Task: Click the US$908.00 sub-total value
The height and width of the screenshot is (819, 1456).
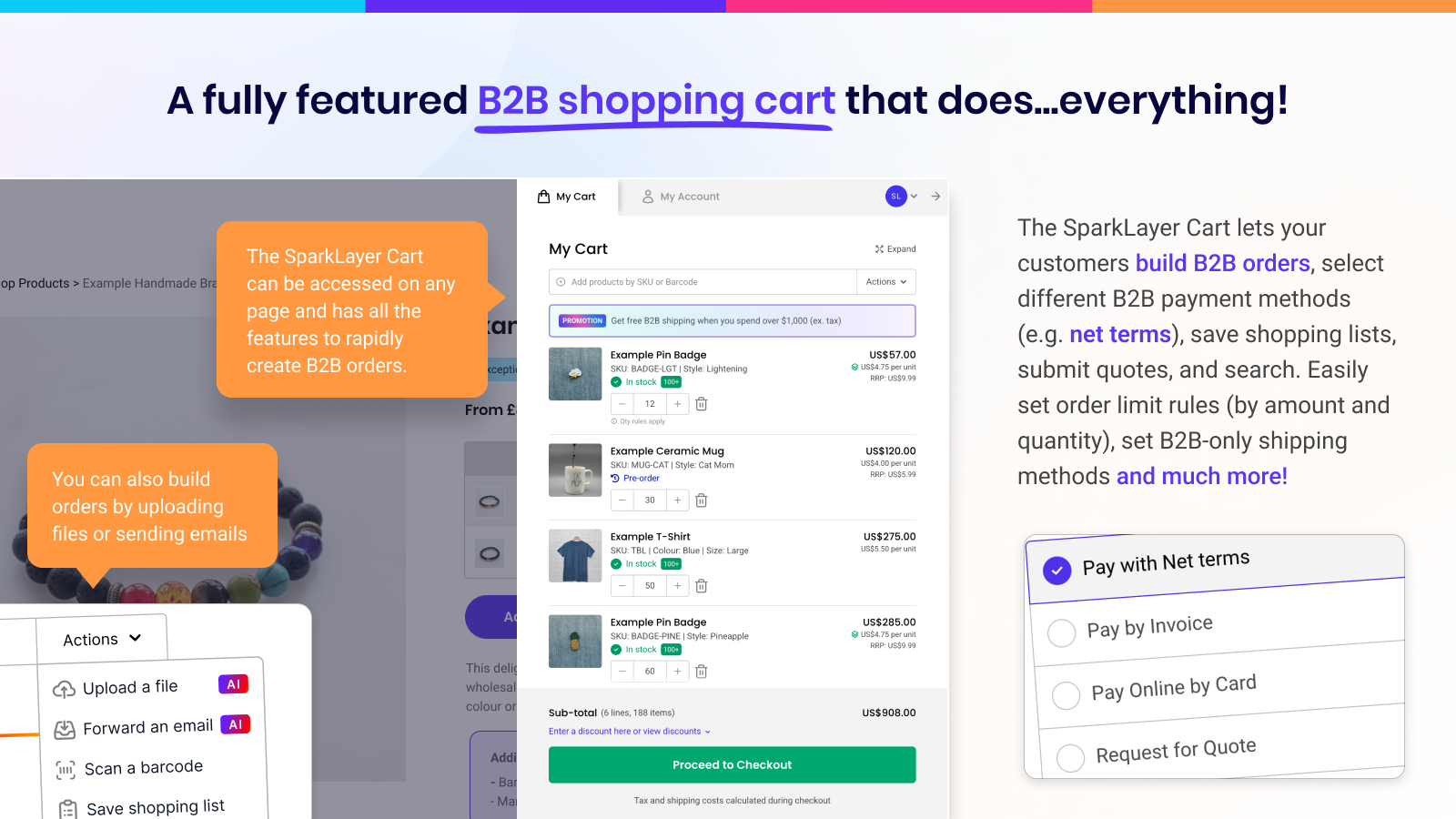Action: click(889, 713)
